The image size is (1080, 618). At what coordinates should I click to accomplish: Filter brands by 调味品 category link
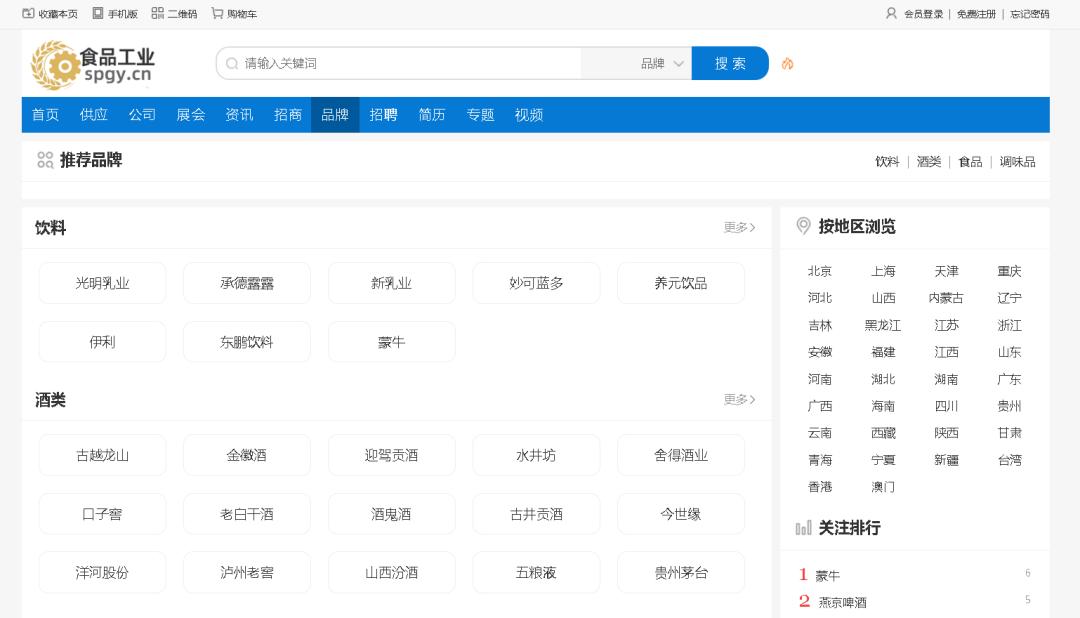1017,162
